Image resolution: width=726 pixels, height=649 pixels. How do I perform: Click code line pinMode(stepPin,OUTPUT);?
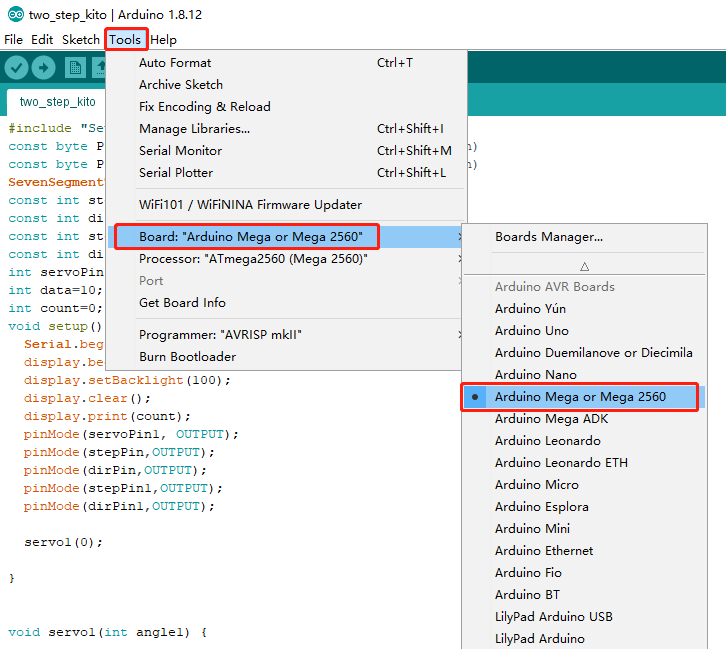pos(119,453)
